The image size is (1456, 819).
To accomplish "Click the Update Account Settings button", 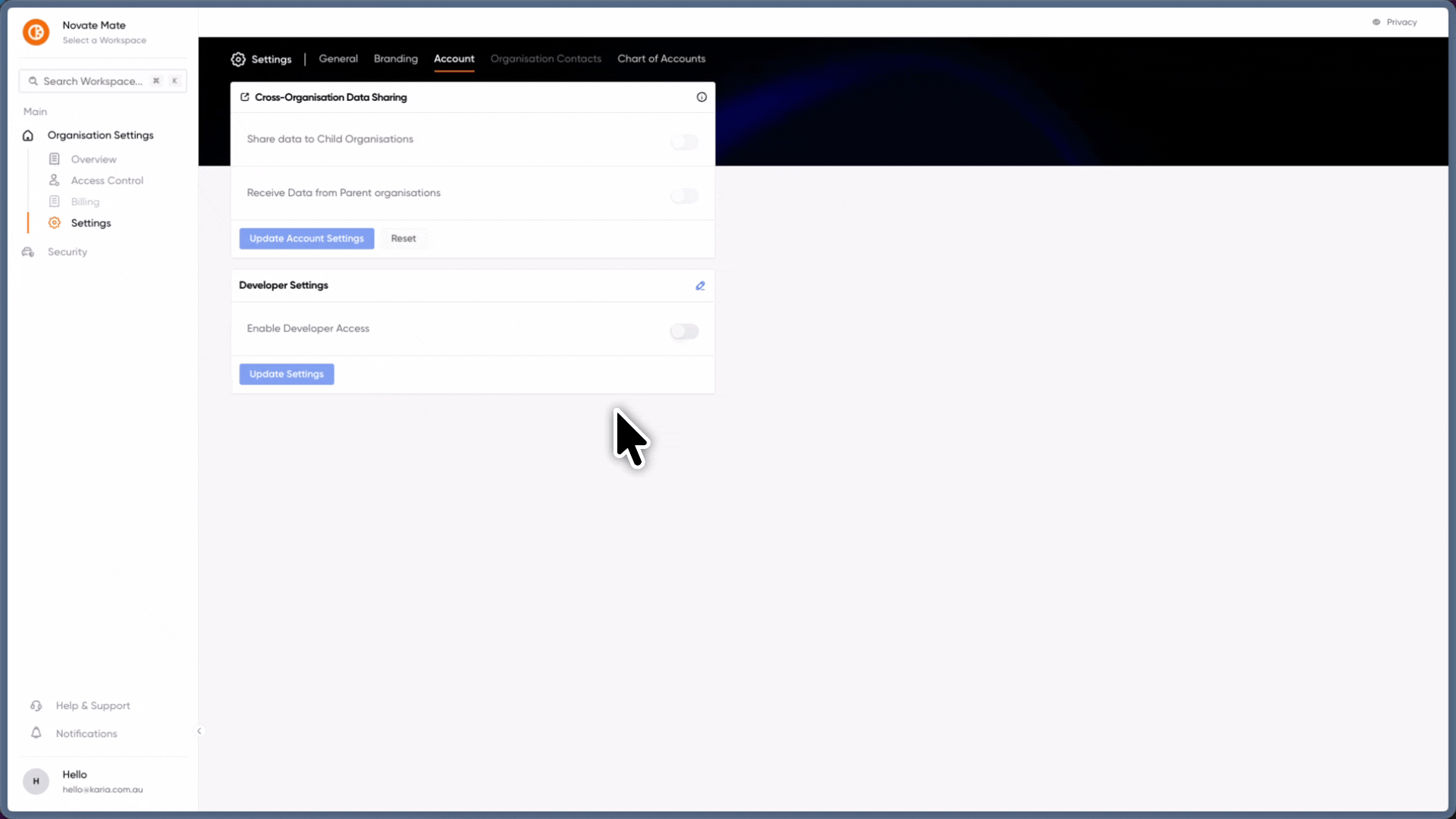I will click(306, 238).
